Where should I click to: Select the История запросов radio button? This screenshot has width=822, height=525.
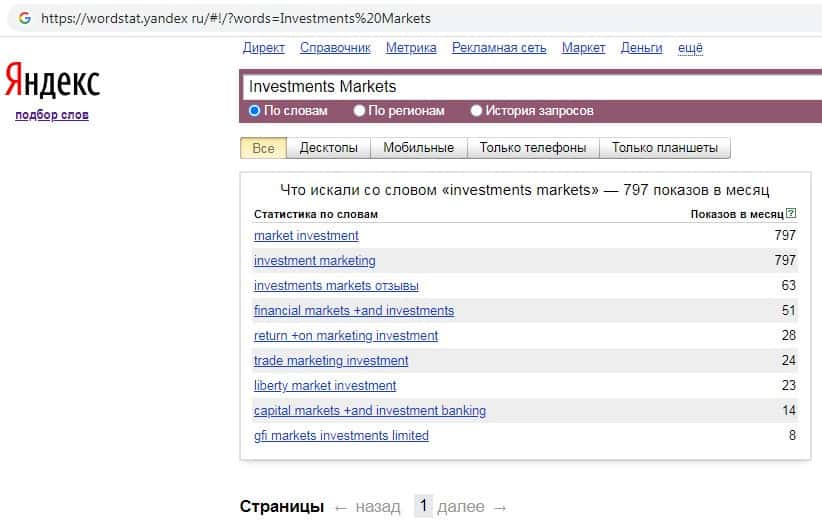[476, 111]
